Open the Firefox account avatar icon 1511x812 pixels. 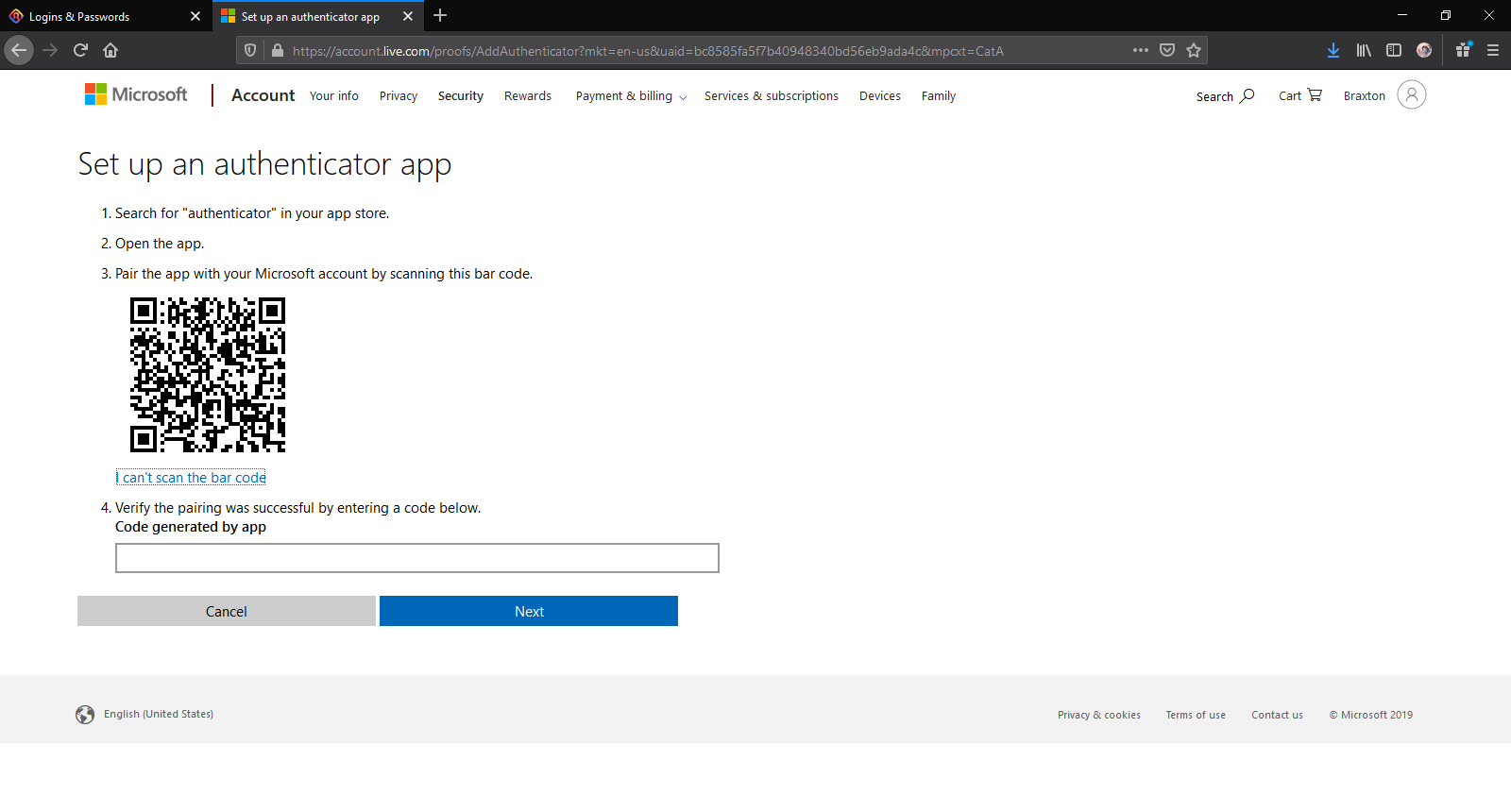(1424, 50)
